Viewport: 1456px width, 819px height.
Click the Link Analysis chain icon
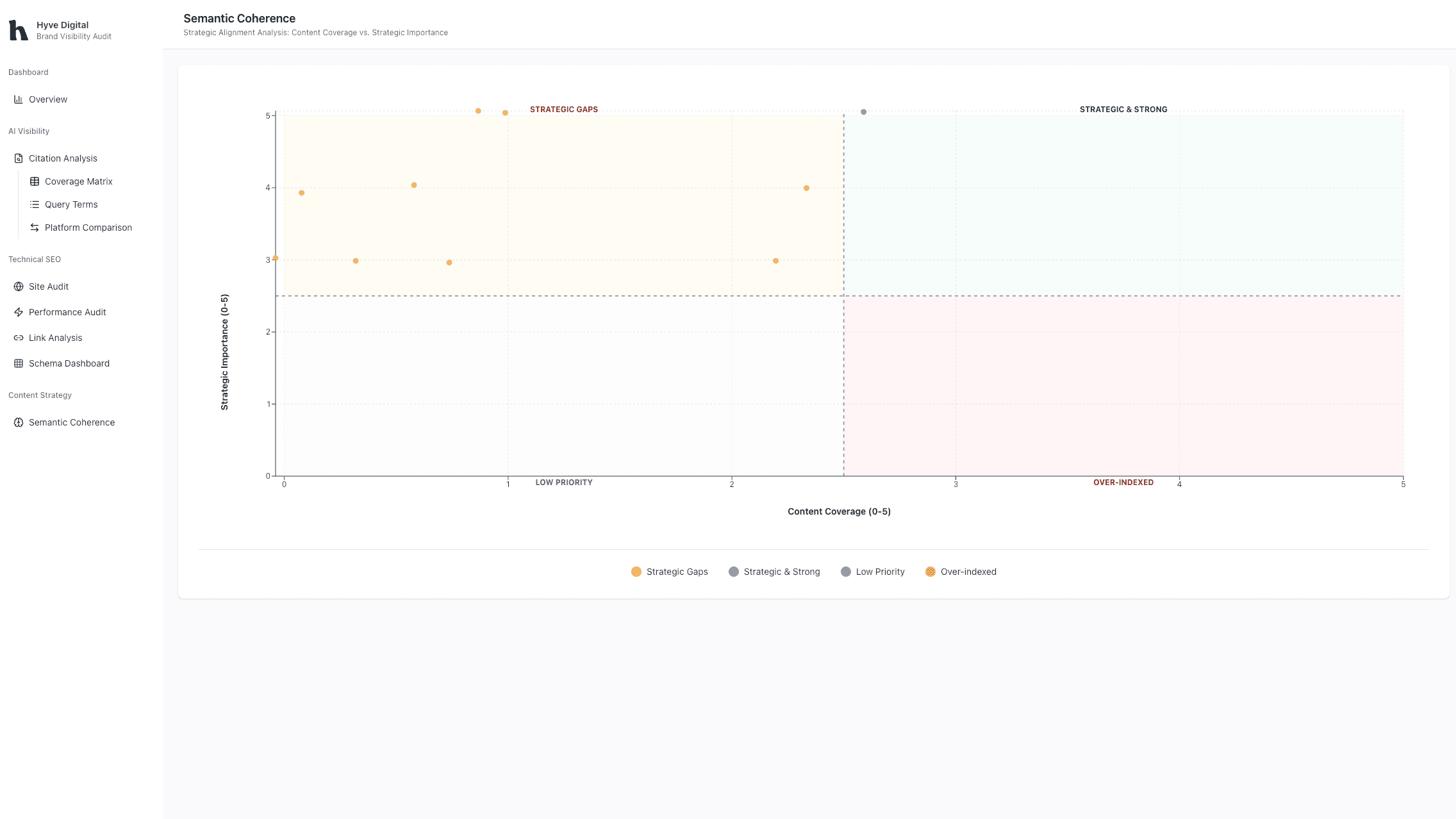tap(19, 338)
